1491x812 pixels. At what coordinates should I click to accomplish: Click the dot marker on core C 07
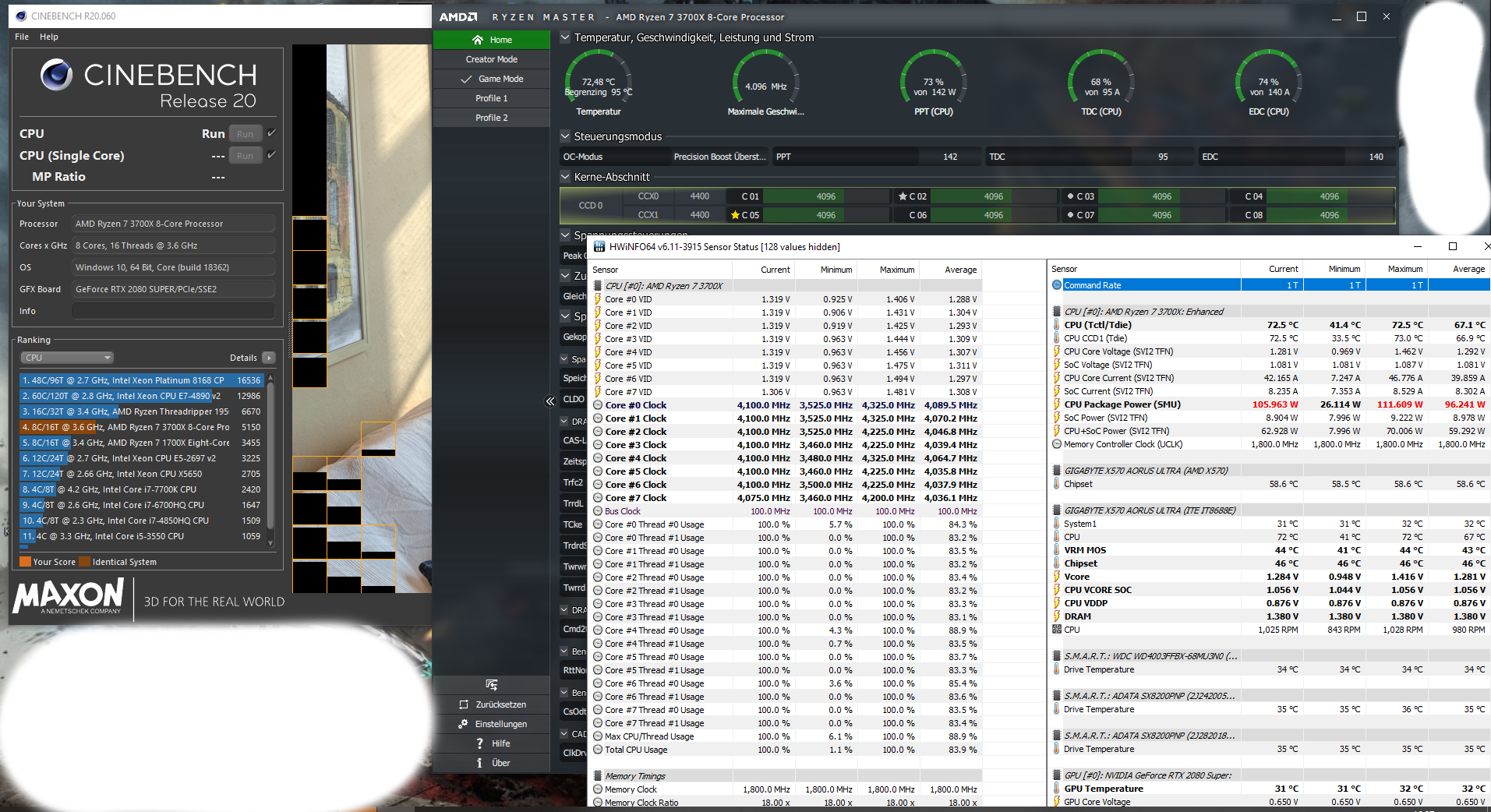pos(1071,215)
